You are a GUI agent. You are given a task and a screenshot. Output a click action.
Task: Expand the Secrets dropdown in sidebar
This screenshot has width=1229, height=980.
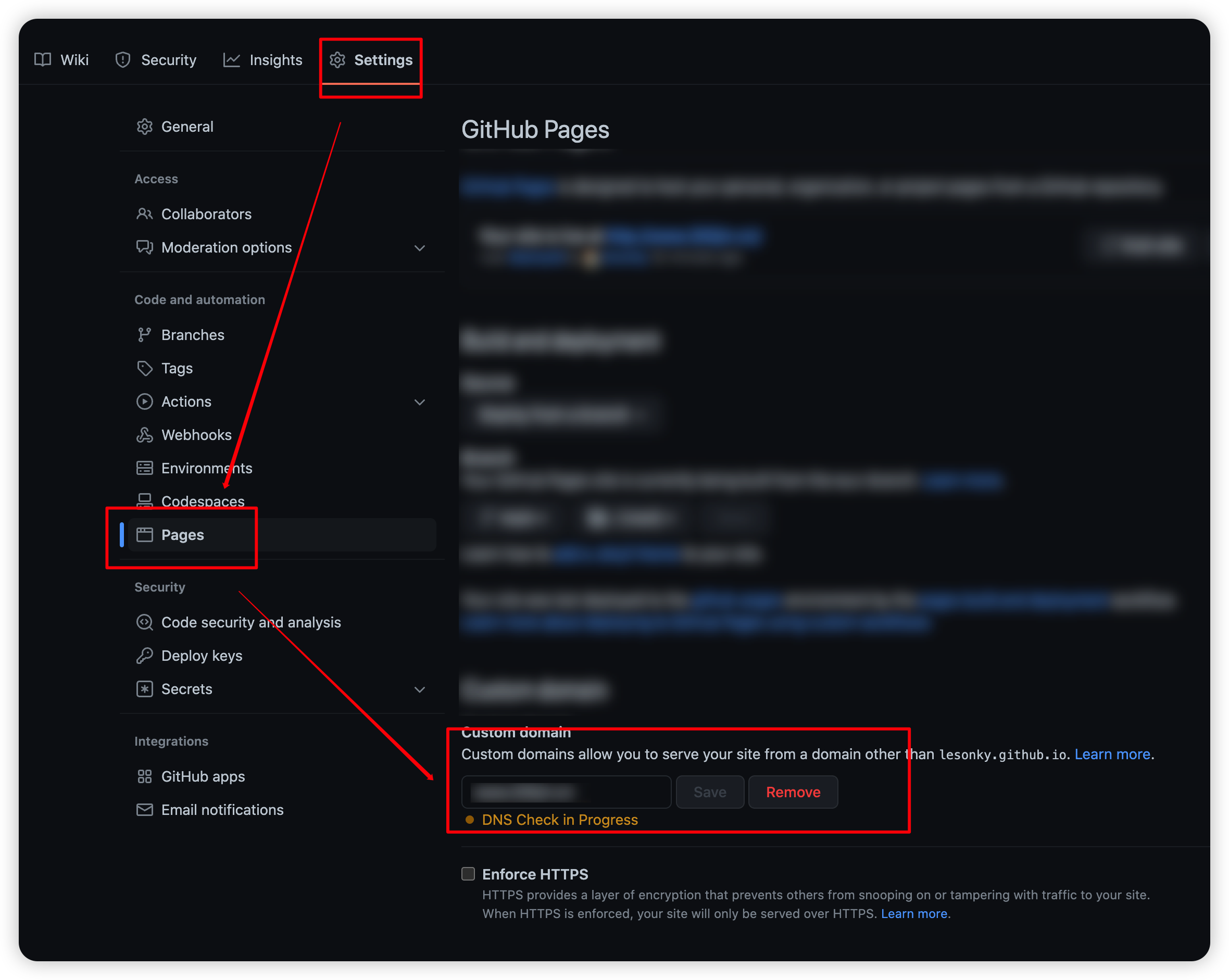click(x=420, y=689)
